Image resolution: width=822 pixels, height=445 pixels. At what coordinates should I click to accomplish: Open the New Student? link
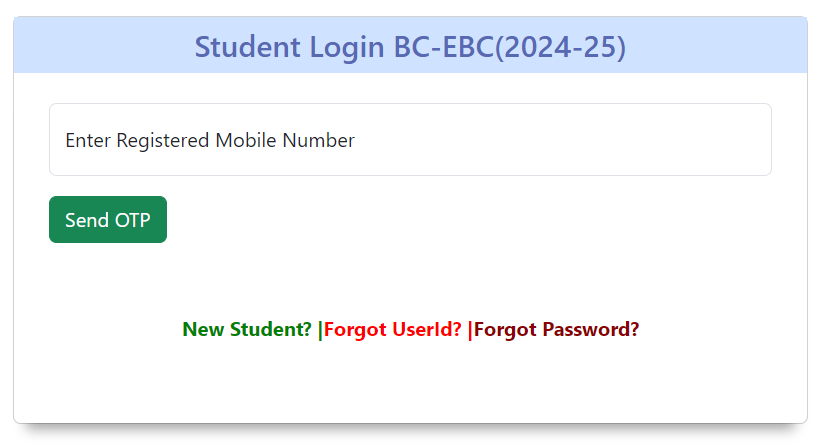(x=247, y=330)
